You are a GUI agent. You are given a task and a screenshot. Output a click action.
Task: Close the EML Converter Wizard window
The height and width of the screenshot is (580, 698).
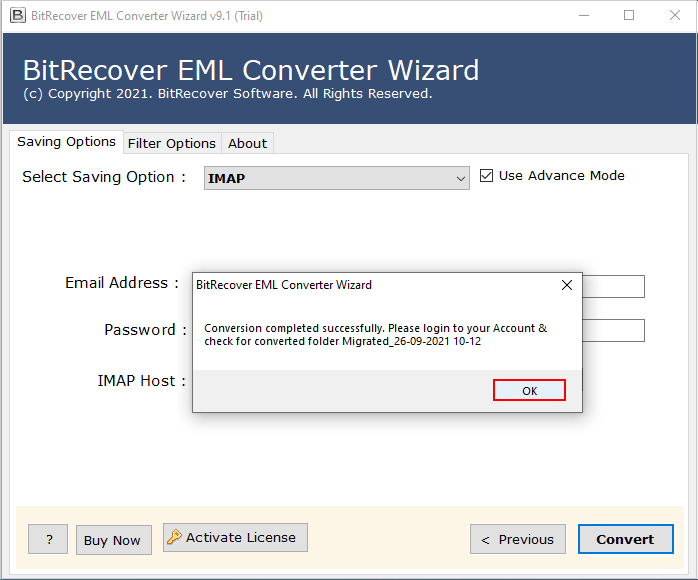coord(675,16)
